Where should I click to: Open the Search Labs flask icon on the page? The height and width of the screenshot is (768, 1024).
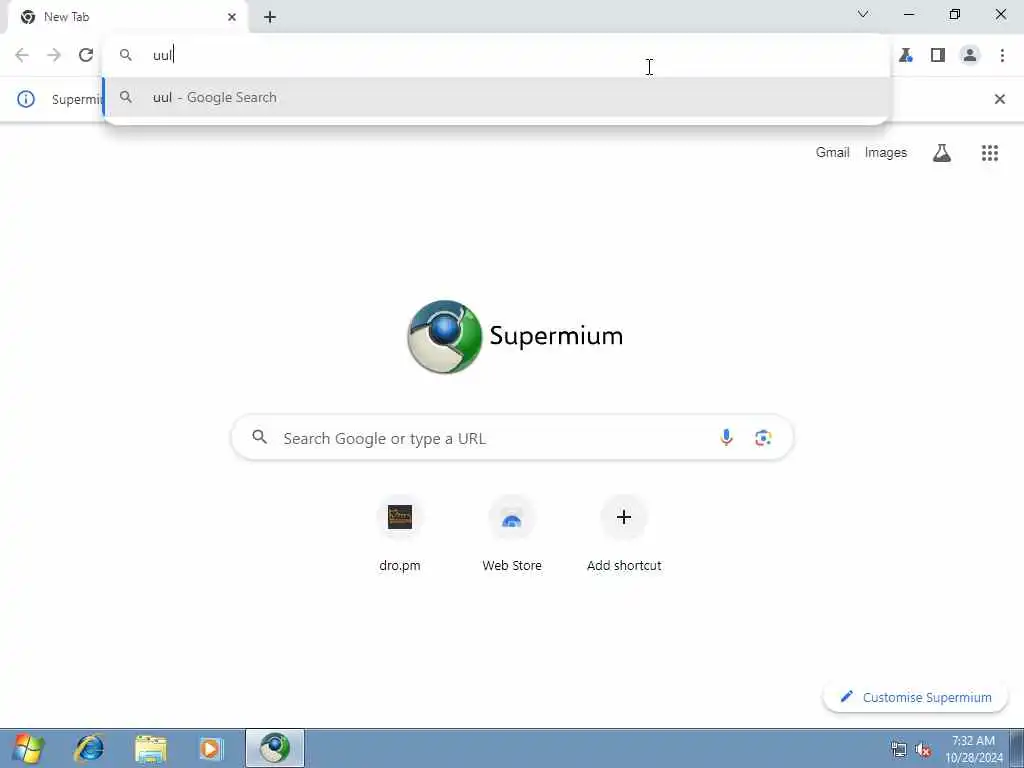pos(942,153)
